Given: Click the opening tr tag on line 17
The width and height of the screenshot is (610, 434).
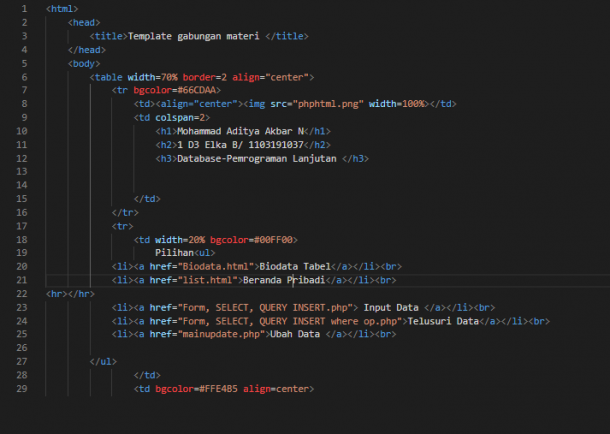Looking at the screenshot, I should (122, 226).
